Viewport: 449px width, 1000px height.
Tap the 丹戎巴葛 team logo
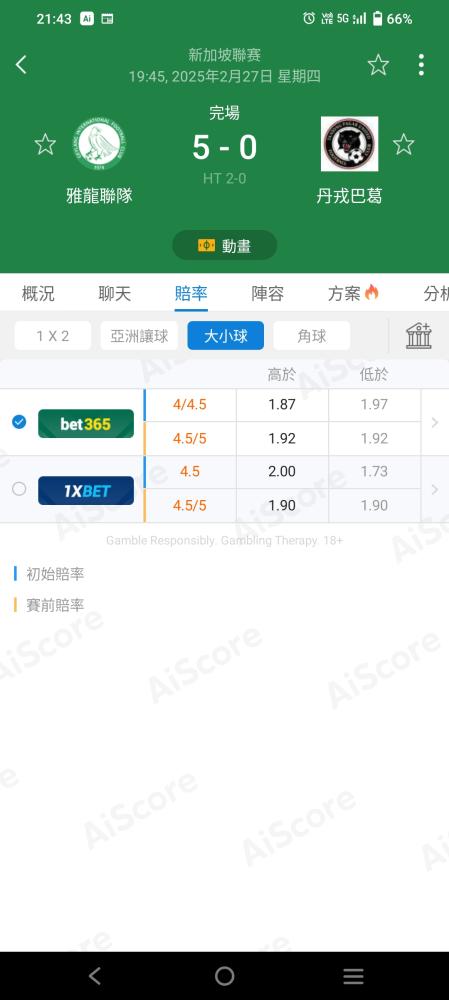350,144
